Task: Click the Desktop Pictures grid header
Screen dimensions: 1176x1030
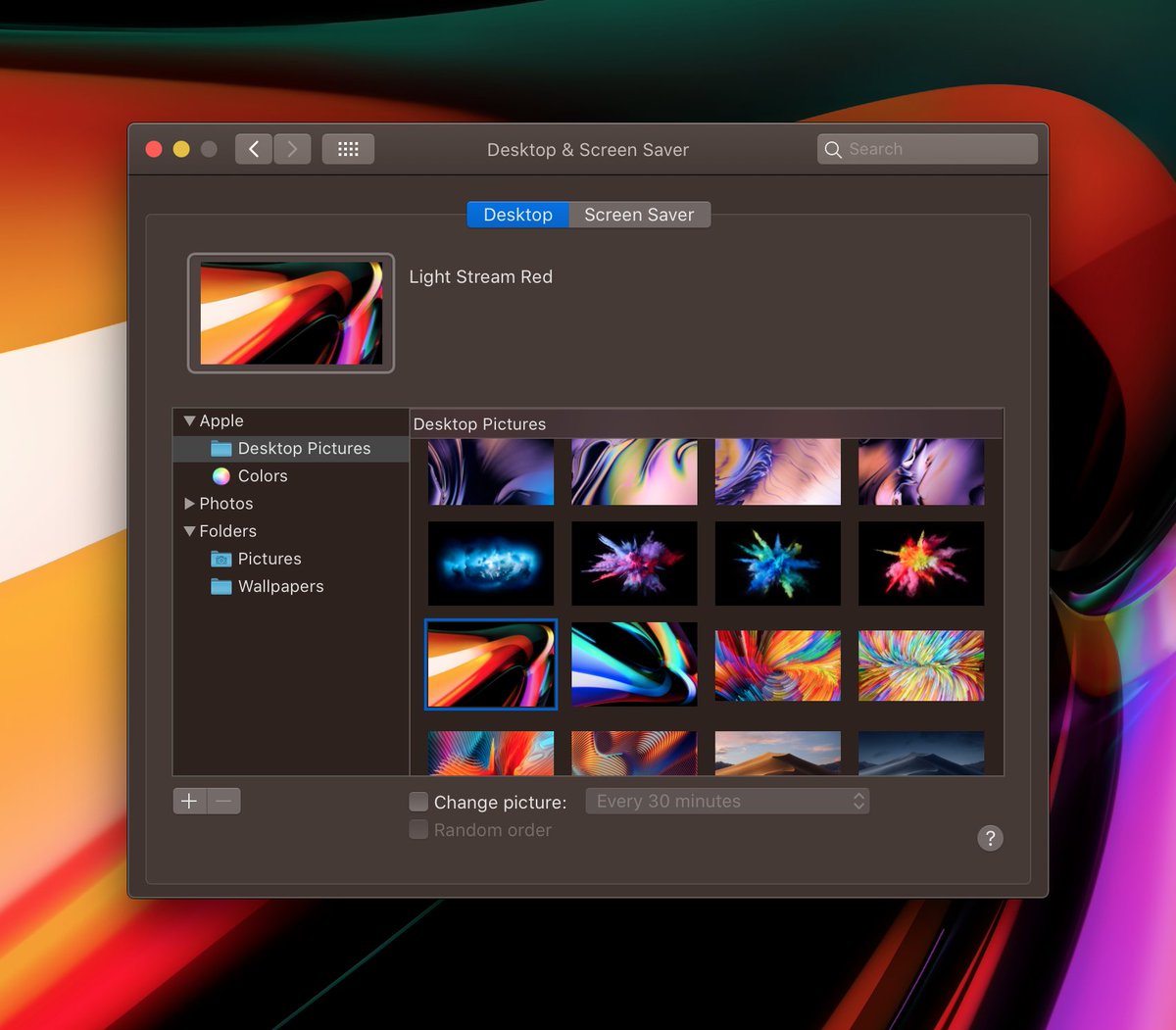Action: pos(706,423)
